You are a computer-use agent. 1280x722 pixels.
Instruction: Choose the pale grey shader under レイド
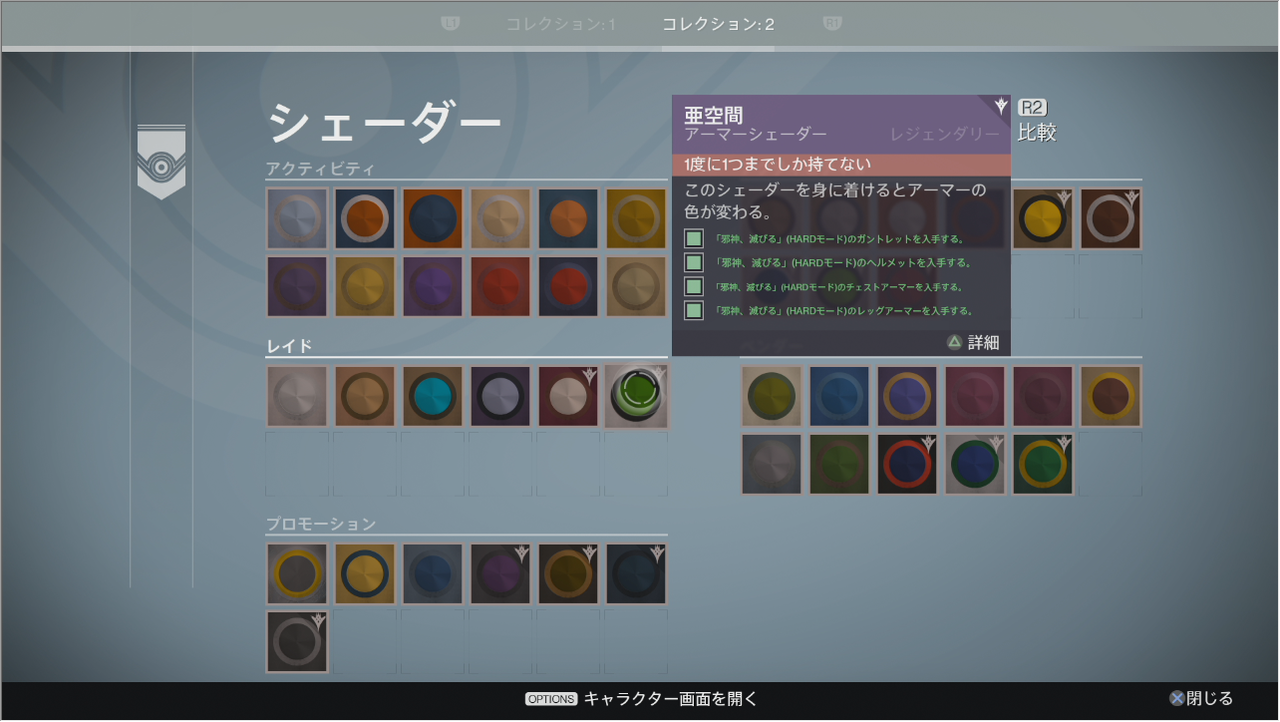coord(297,396)
